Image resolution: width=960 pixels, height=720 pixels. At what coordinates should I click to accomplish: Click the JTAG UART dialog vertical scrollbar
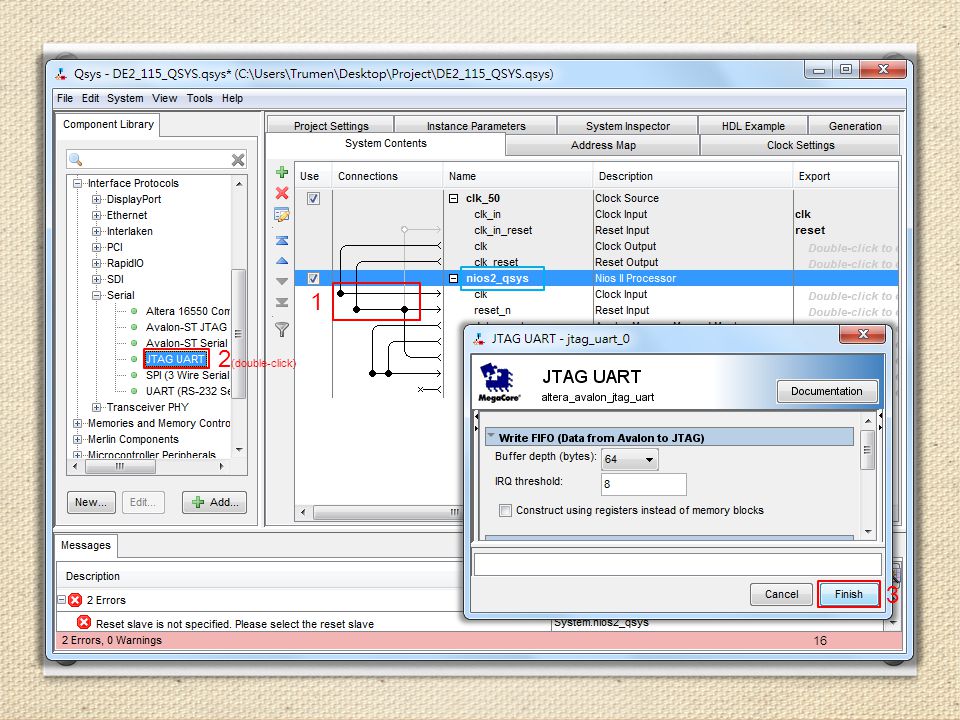click(868, 450)
